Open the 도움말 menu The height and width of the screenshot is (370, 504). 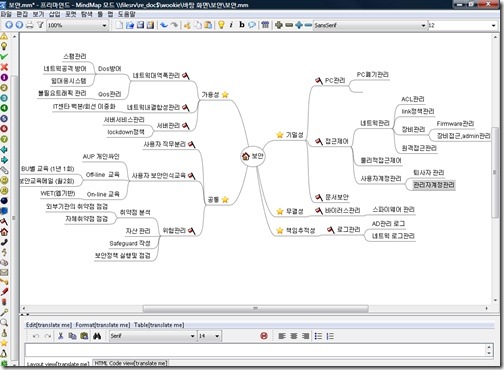coord(127,14)
